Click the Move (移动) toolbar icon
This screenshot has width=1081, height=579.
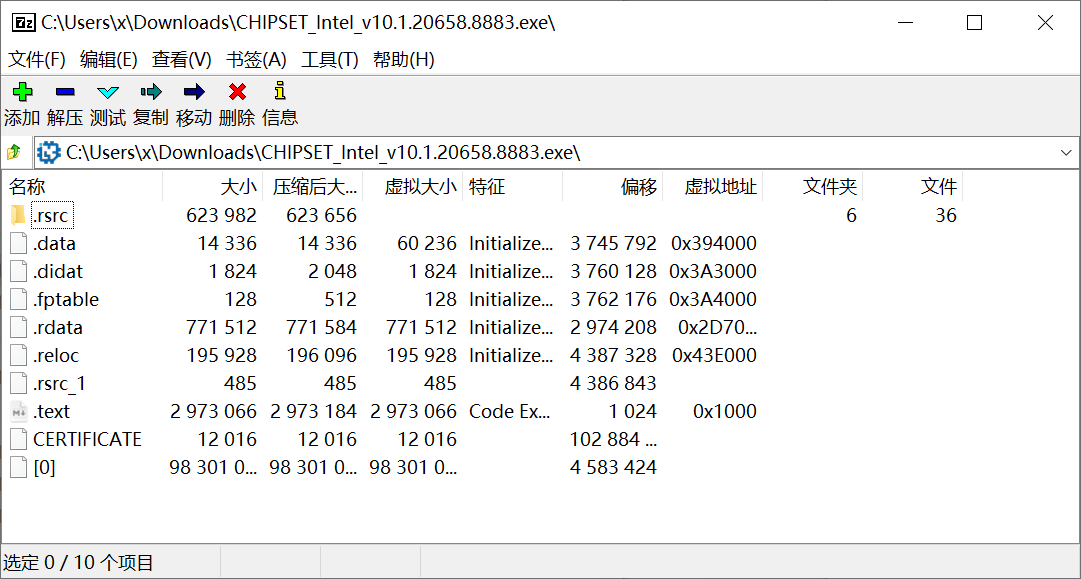[x=194, y=91]
